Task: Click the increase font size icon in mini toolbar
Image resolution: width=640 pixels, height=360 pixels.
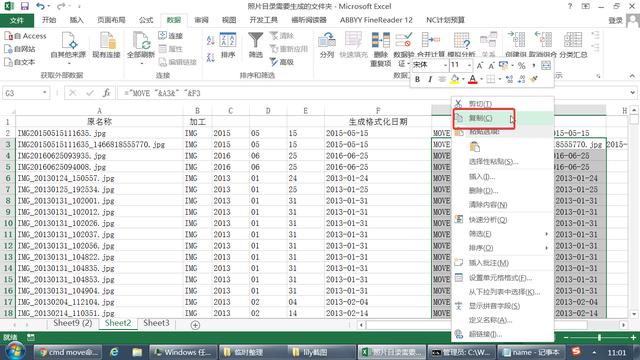Action: pyautogui.click(x=480, y=65)
